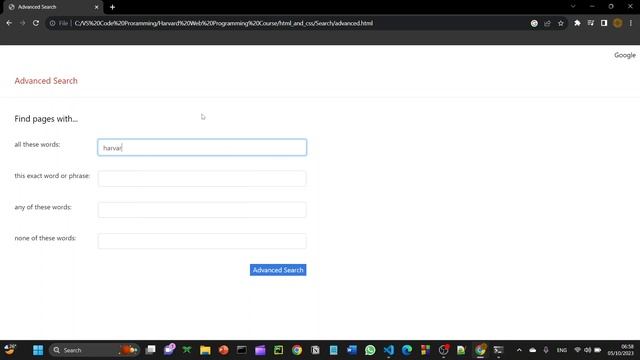
Task: Reload the page with the refresh icon
Action: [36, 23]
